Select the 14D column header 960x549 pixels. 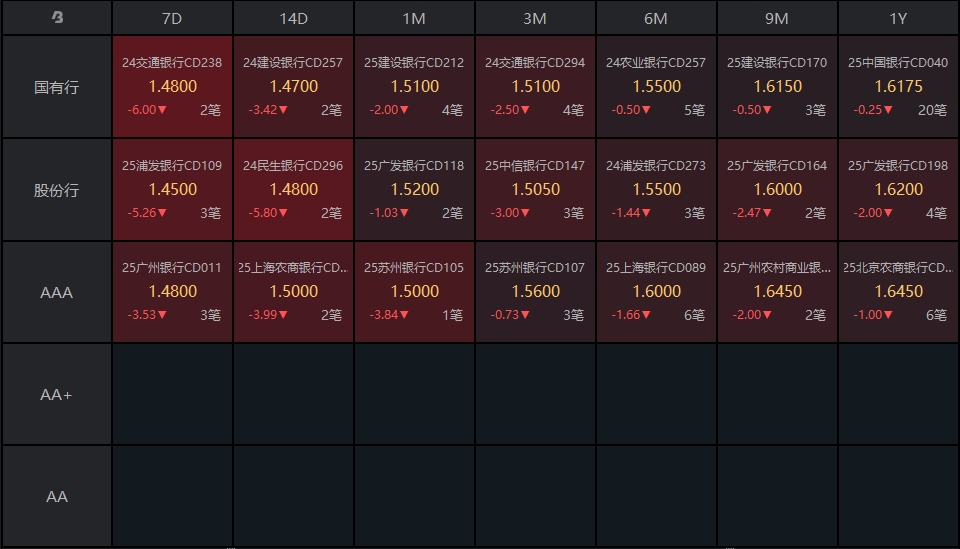pyautogui.click(x=293, y=18)
